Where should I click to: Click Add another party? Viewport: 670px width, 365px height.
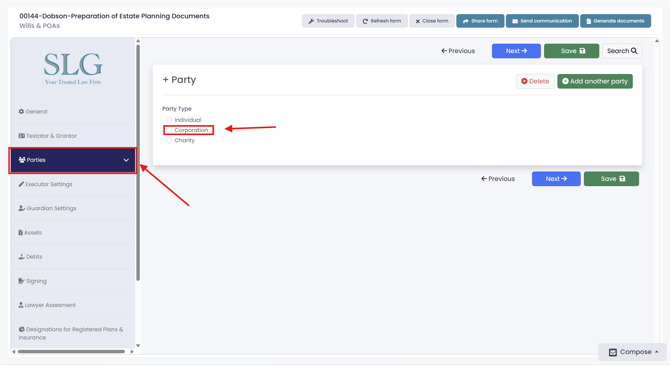click(x=595, y=81)
